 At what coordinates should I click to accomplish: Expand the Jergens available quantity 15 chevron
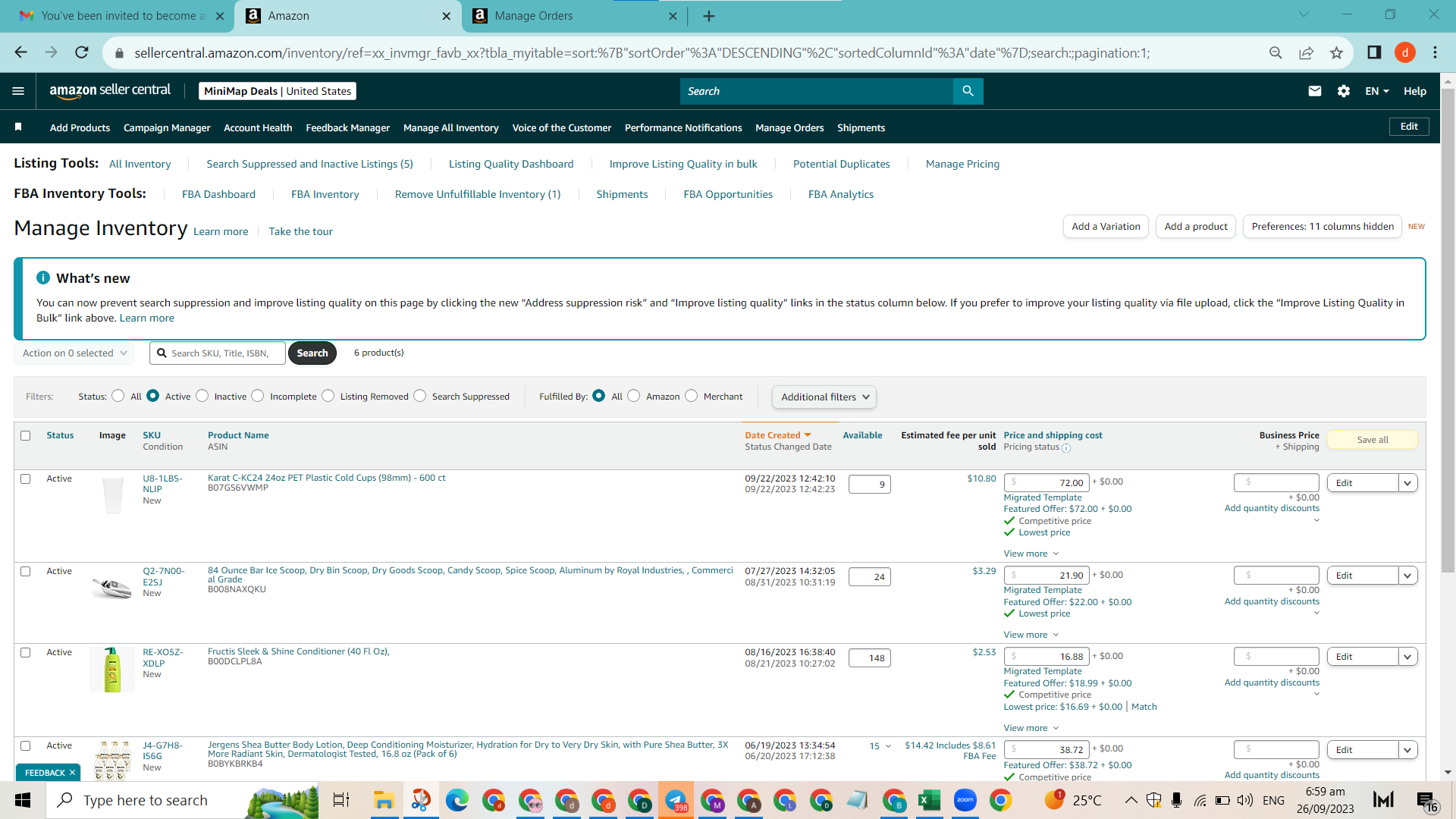point(888,746)
